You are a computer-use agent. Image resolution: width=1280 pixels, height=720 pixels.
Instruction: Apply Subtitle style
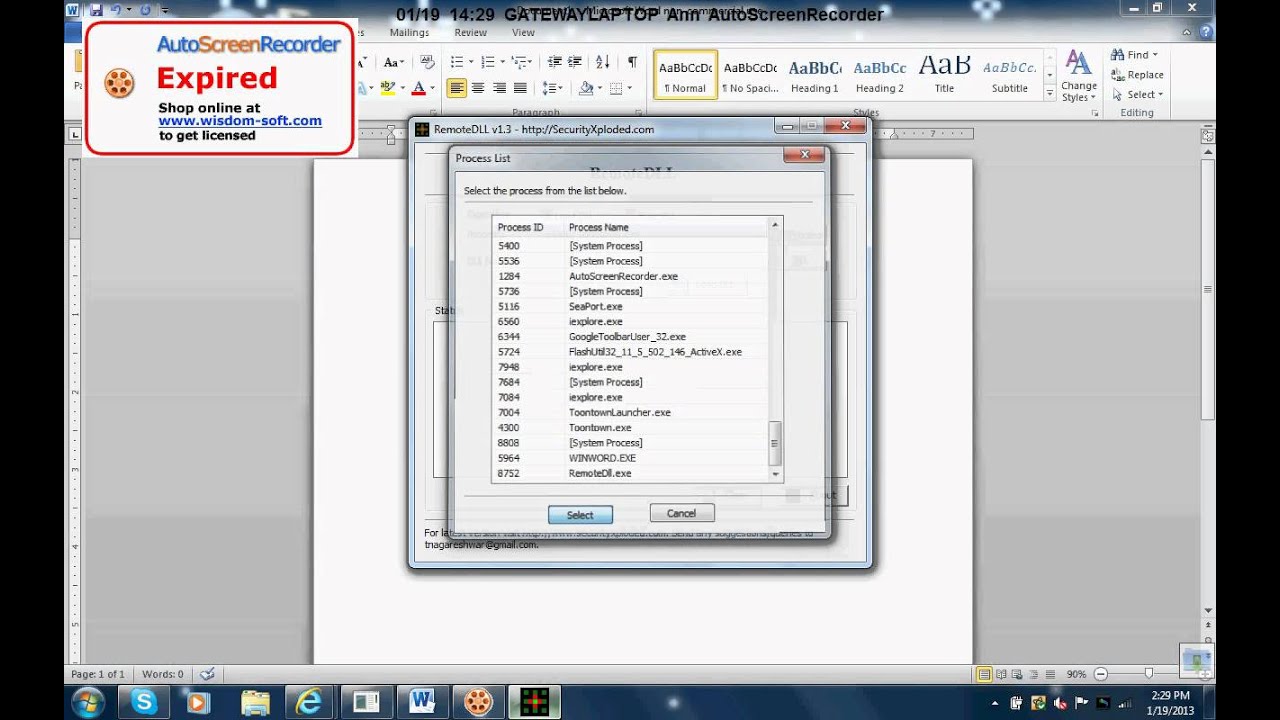(x=1009, y=75)
